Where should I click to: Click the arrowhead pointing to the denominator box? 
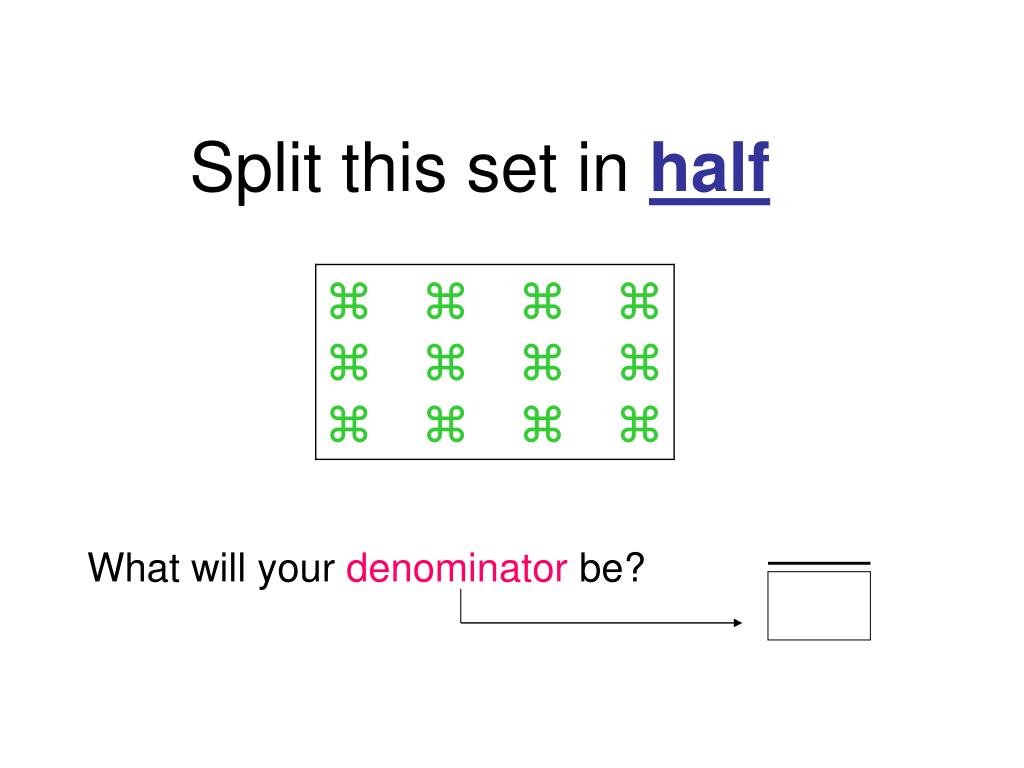(x=738, y=622)
